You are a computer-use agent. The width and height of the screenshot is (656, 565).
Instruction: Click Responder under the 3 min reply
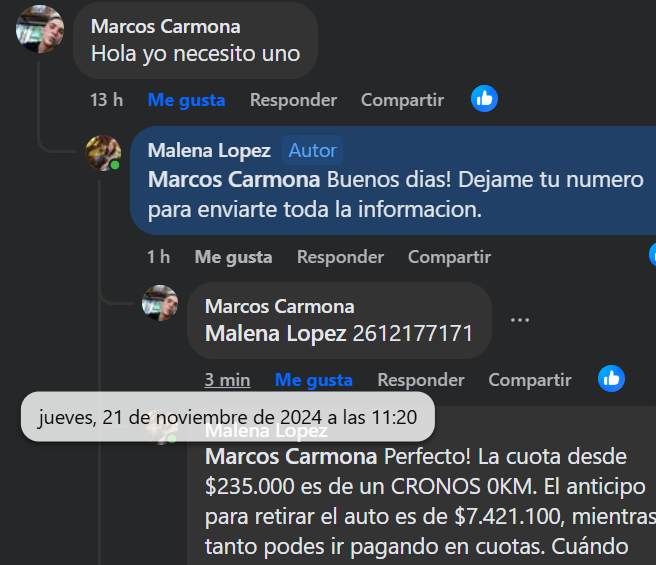point(420,380)
